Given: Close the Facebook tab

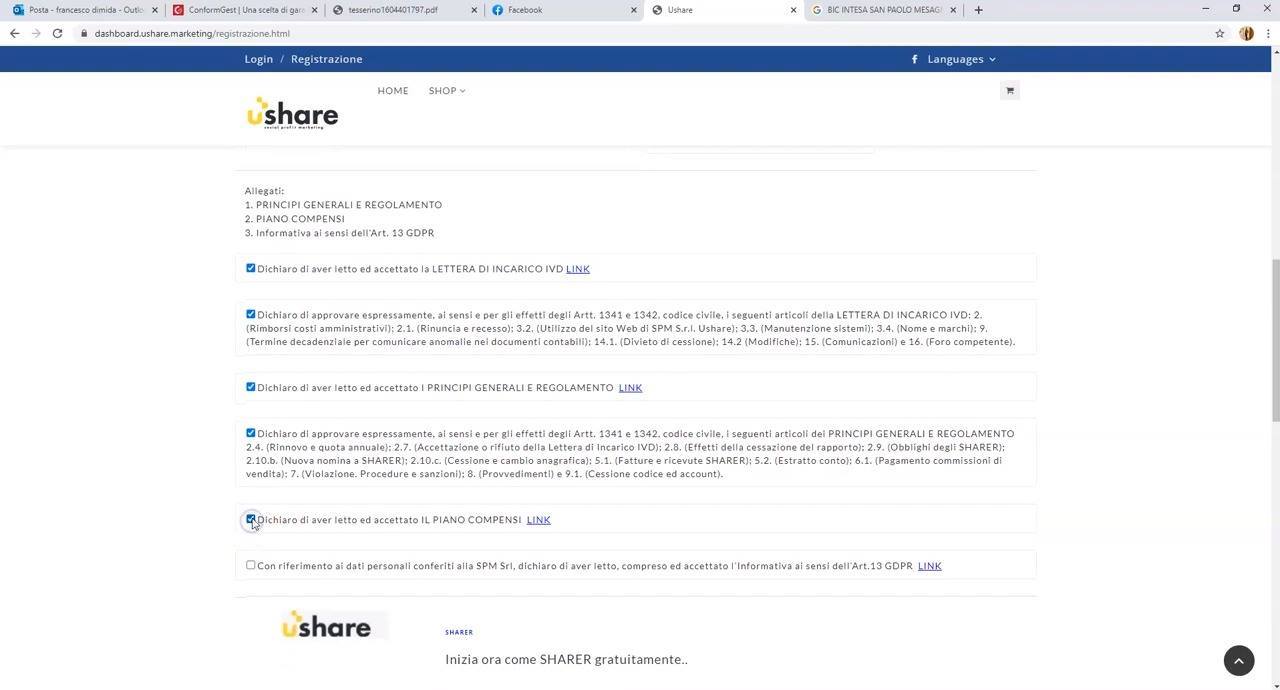Looking at the screenshot, I should click(x=634, y=10).
